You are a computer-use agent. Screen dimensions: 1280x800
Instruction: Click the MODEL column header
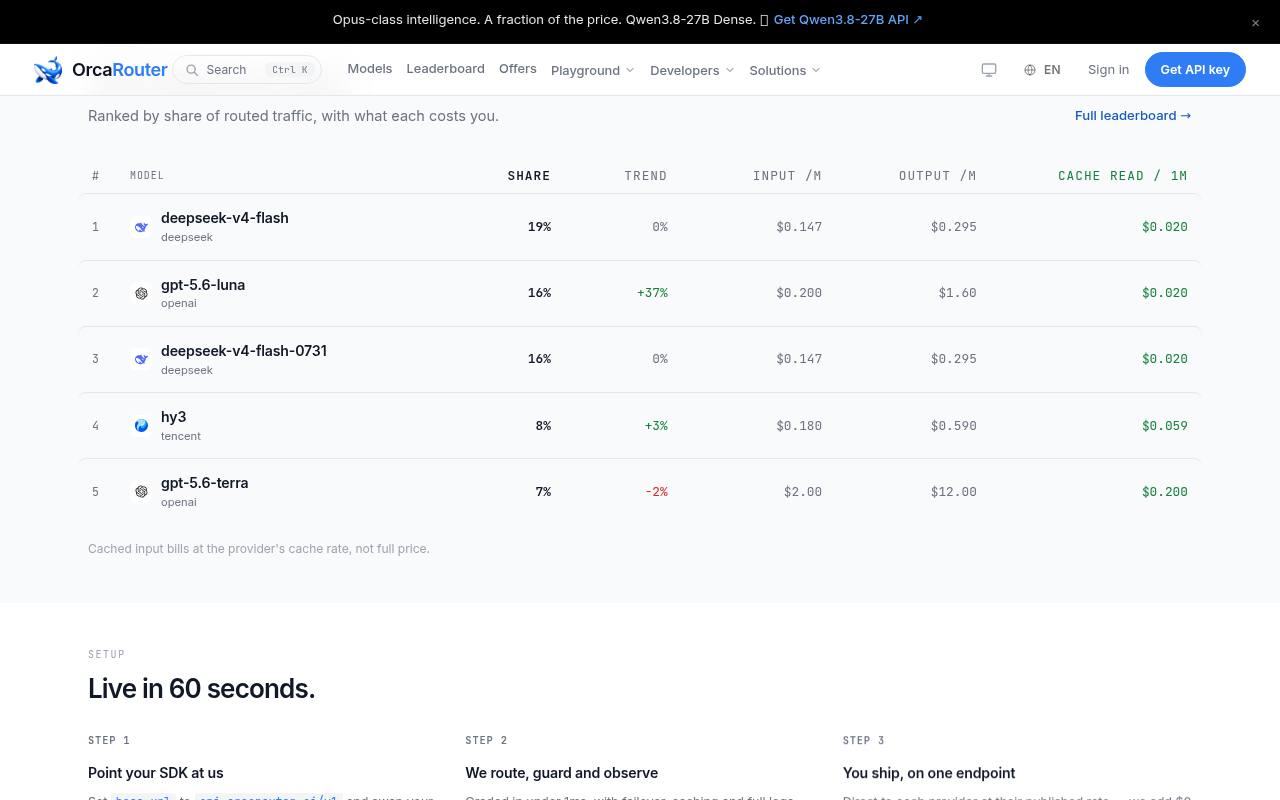pos(147,176)
